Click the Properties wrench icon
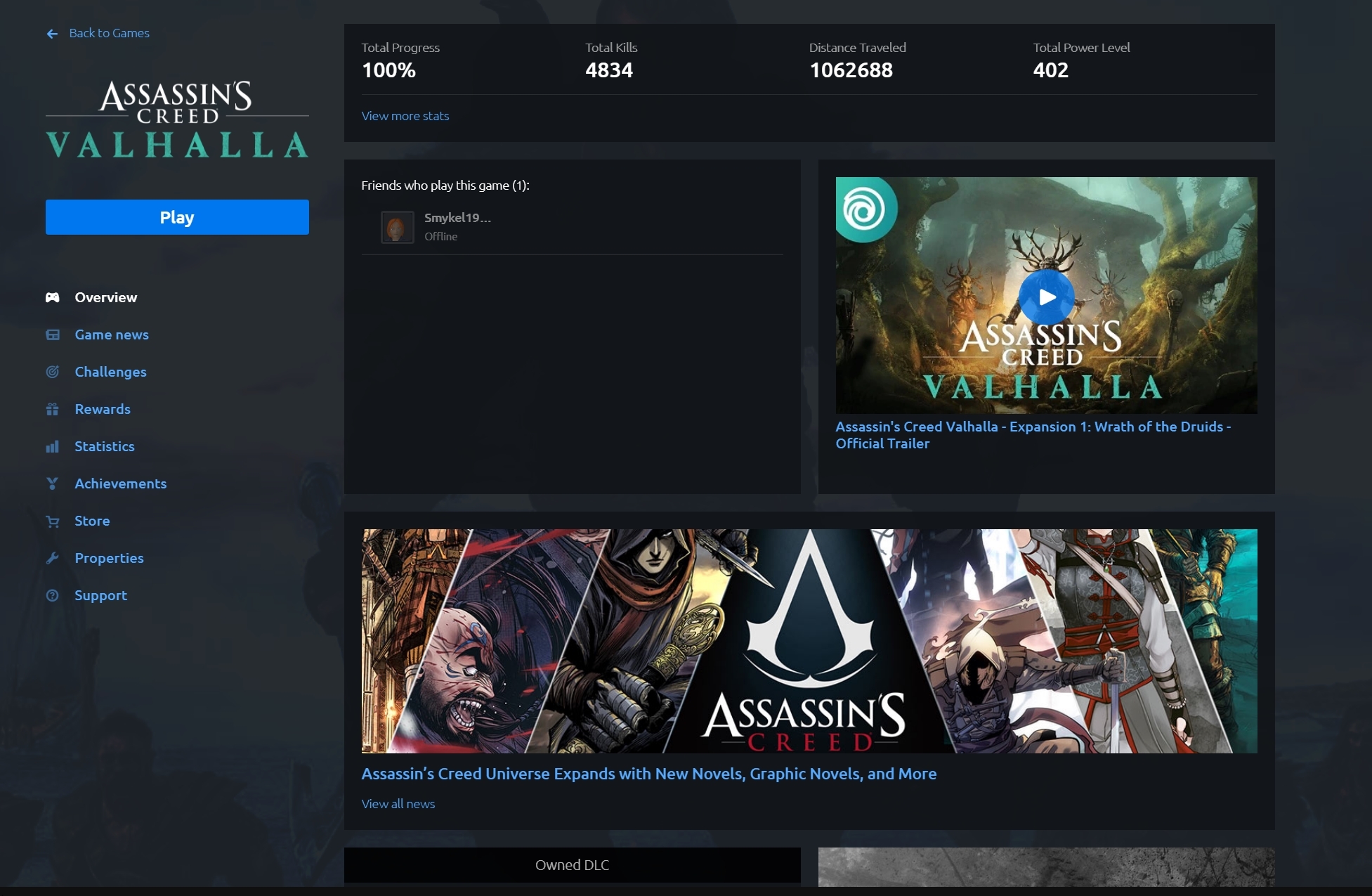Screen dimensions: 1372x896 click(53, 558)
